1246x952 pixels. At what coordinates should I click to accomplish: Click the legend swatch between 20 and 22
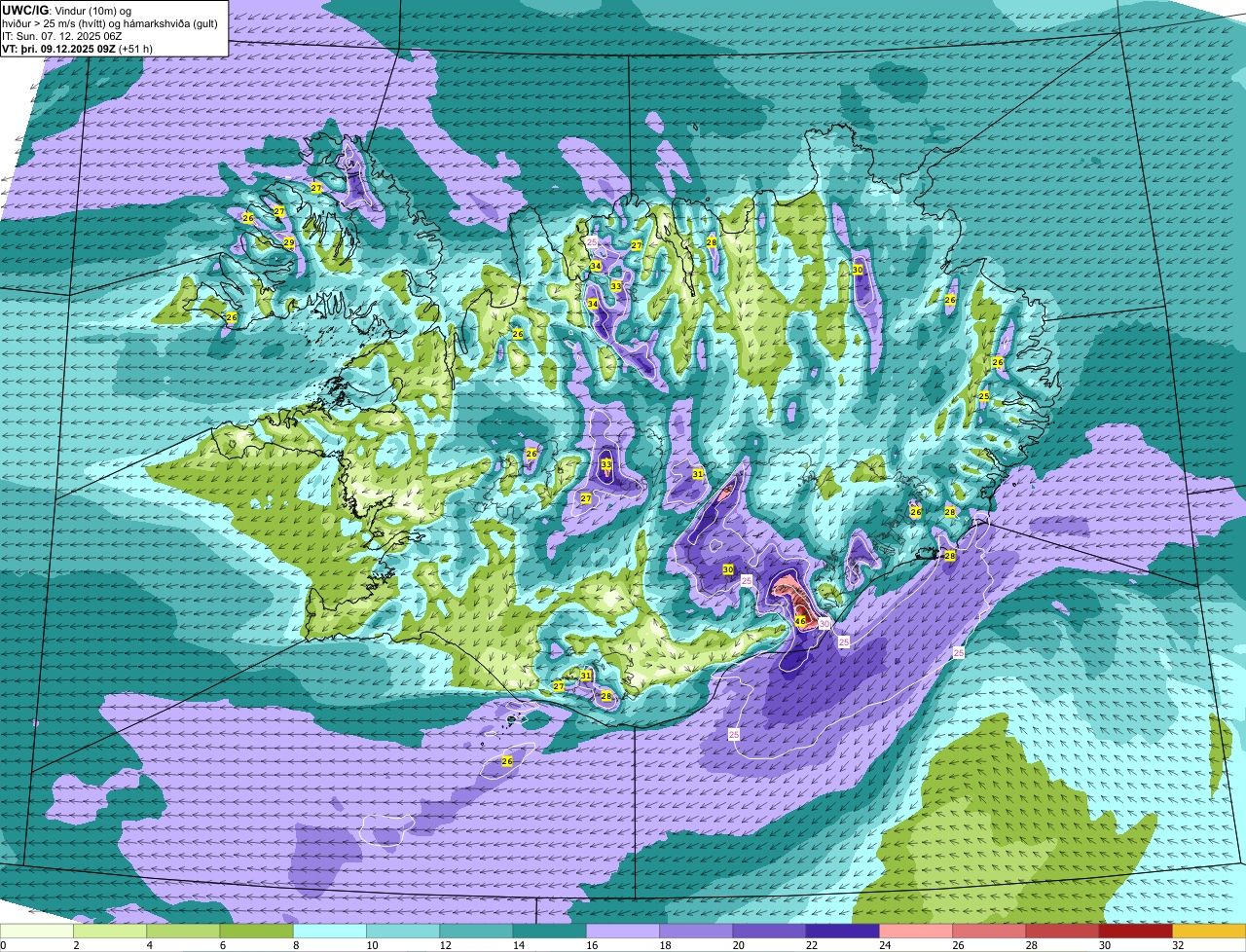(770, 932)
